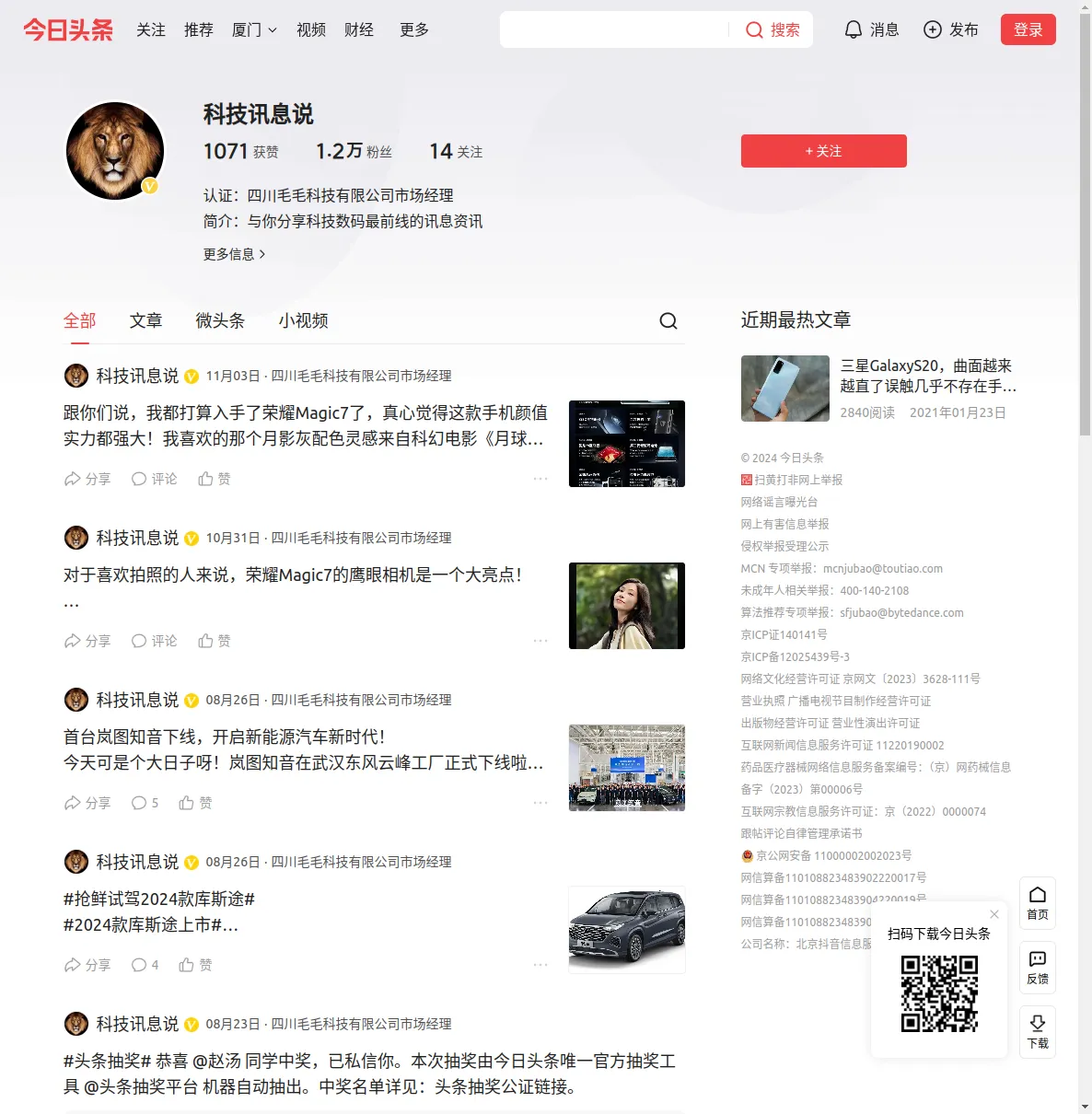Click the 发布 plus icon

[x=933, y=29]
